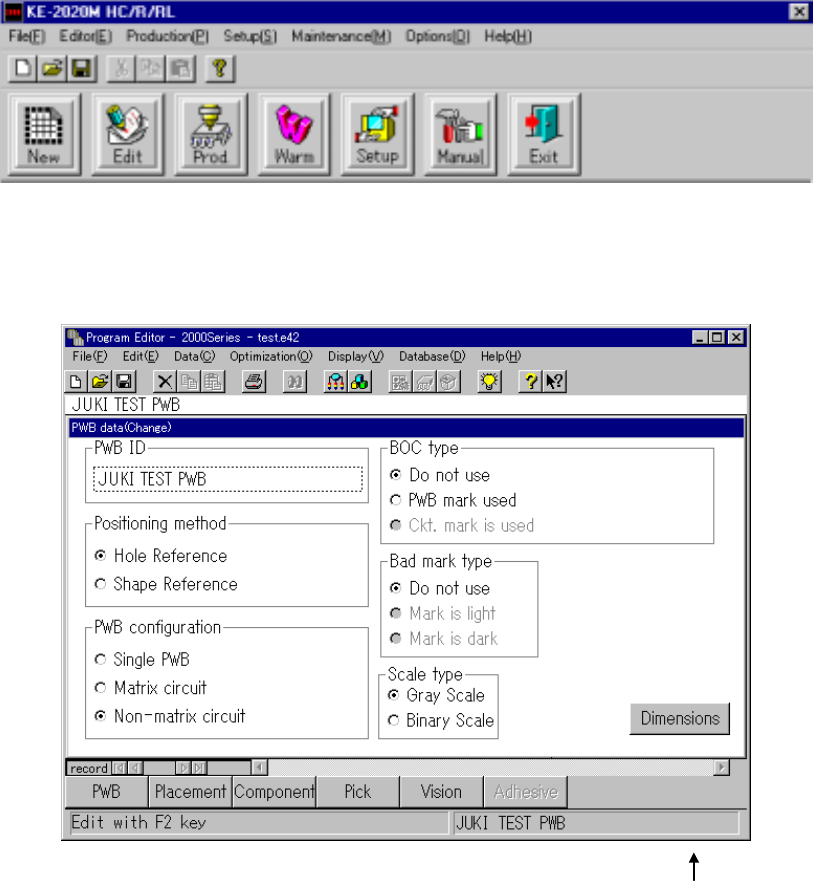The image size is (813, 882).
Task: Click the colored blocks icon
Action: click(x=360, y=381)
